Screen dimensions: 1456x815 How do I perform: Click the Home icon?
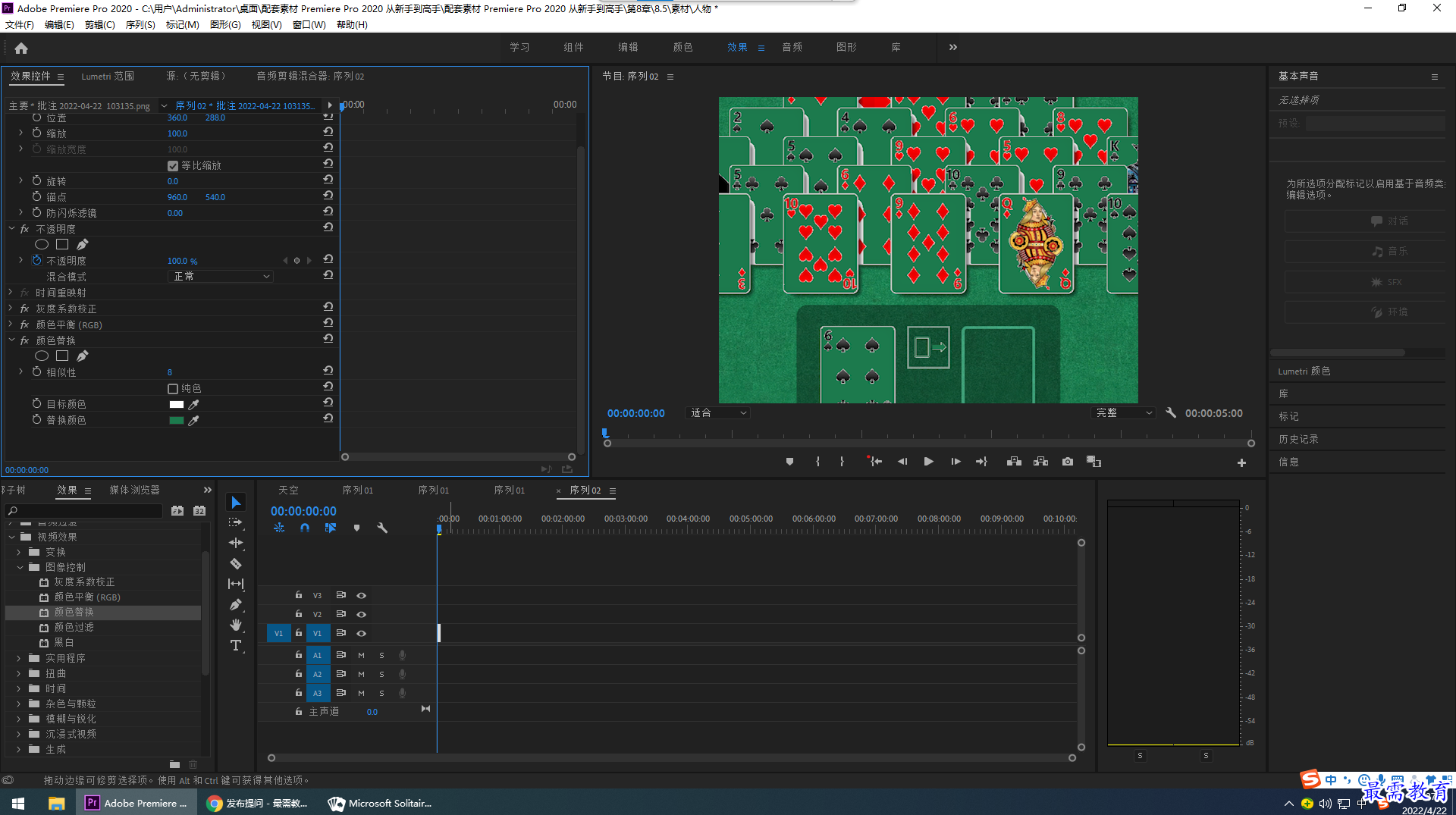tap(21, 48)
